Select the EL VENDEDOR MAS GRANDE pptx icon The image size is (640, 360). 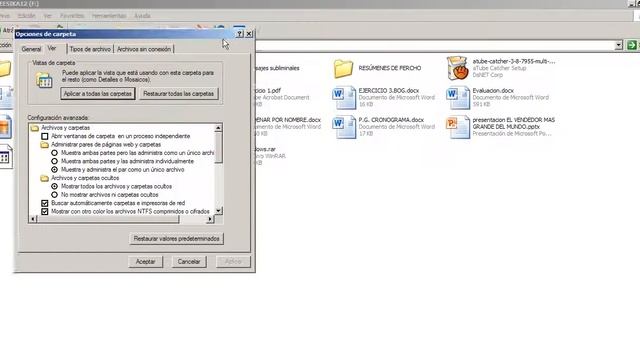(458, 127)
